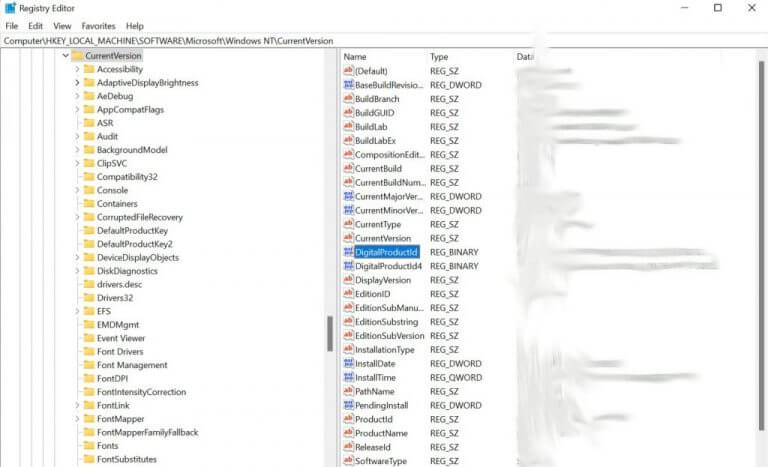This screenshot has width=768, height=467.
Task: Expand the CorruptedFileRecovery key
Action: [77, 217]
